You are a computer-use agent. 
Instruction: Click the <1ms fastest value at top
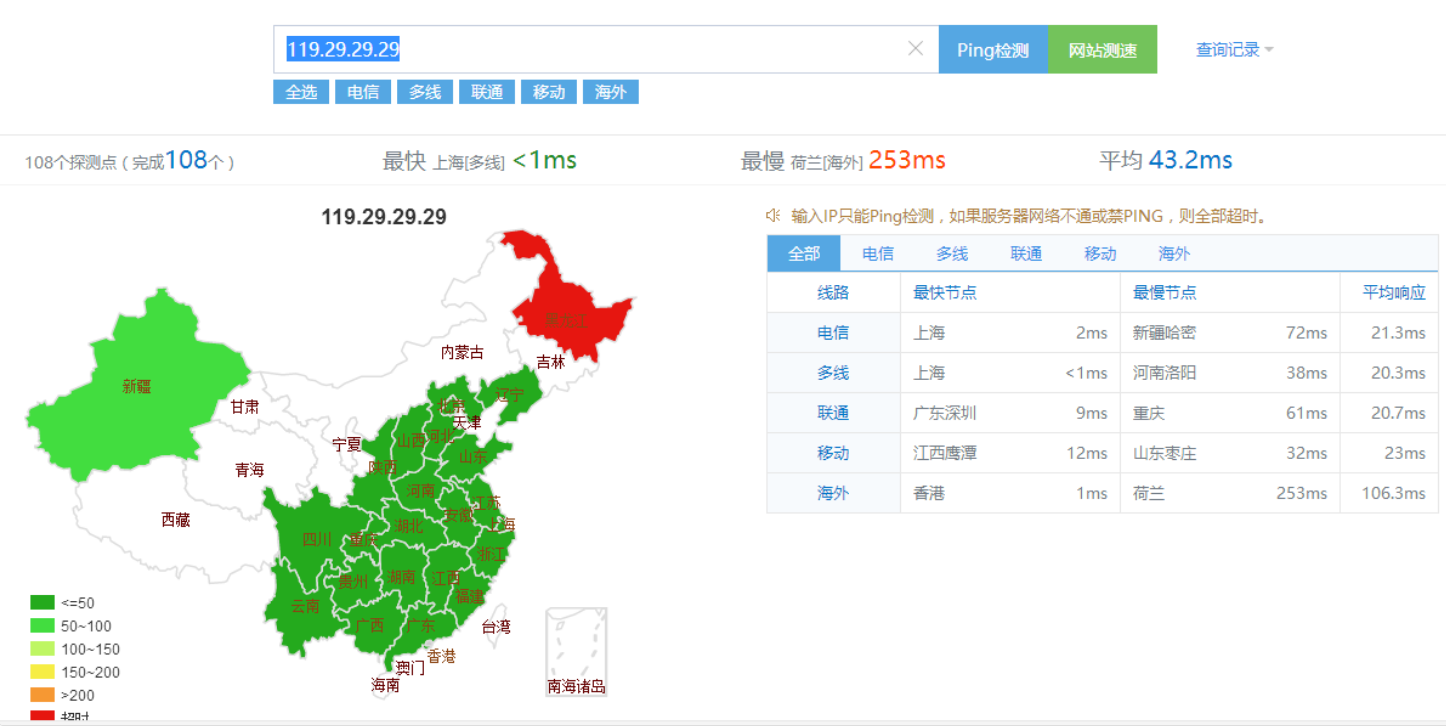point(545,160)
